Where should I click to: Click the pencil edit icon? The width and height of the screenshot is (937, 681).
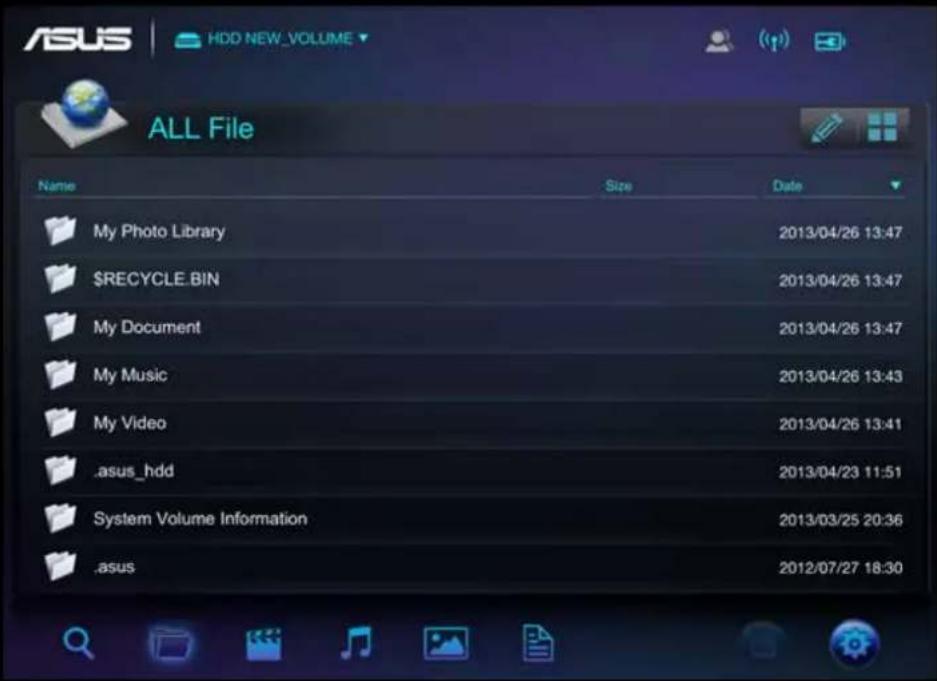826,128
